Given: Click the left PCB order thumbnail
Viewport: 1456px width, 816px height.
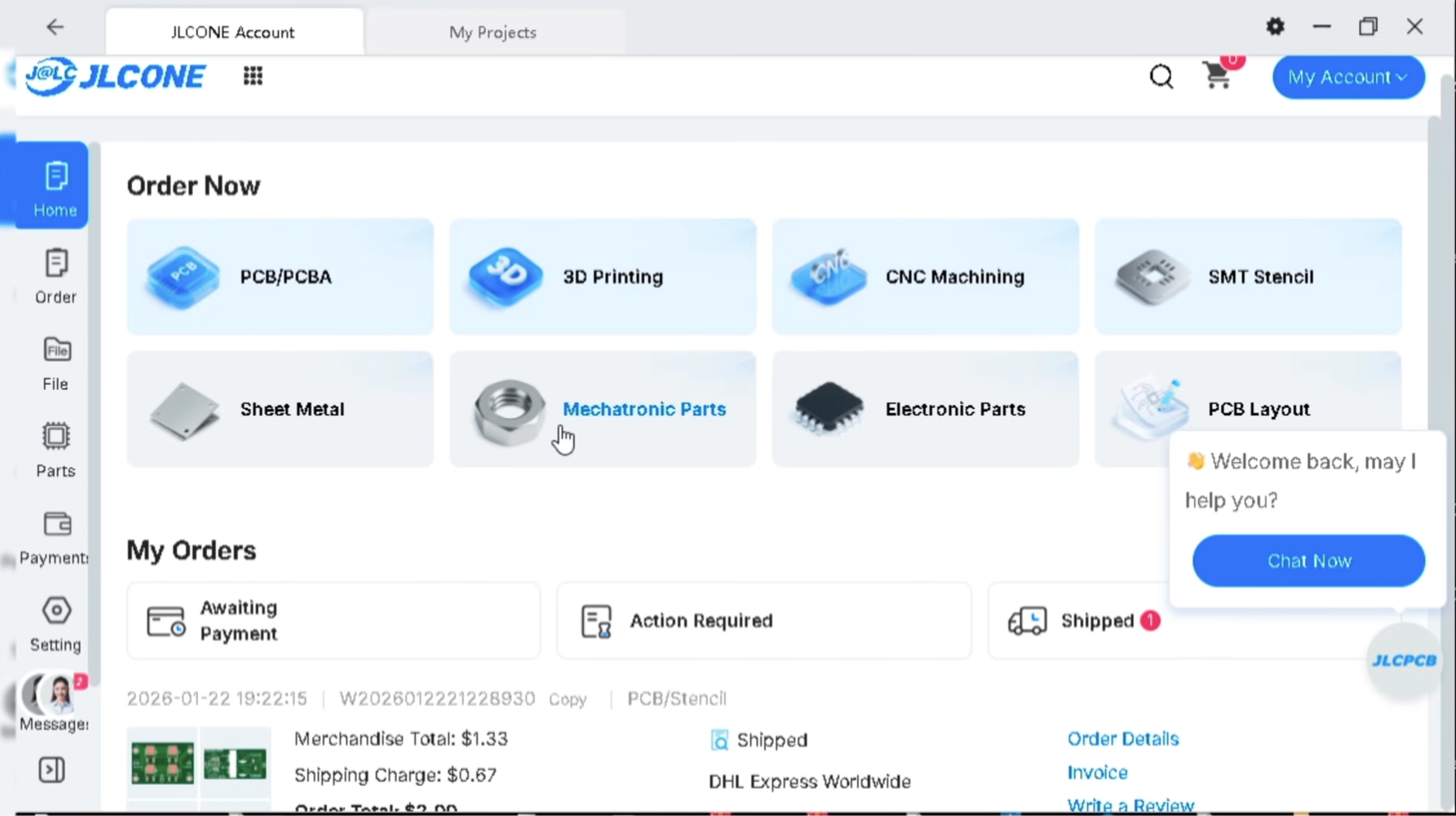Looking at the screenshot, I should (162, 763).
